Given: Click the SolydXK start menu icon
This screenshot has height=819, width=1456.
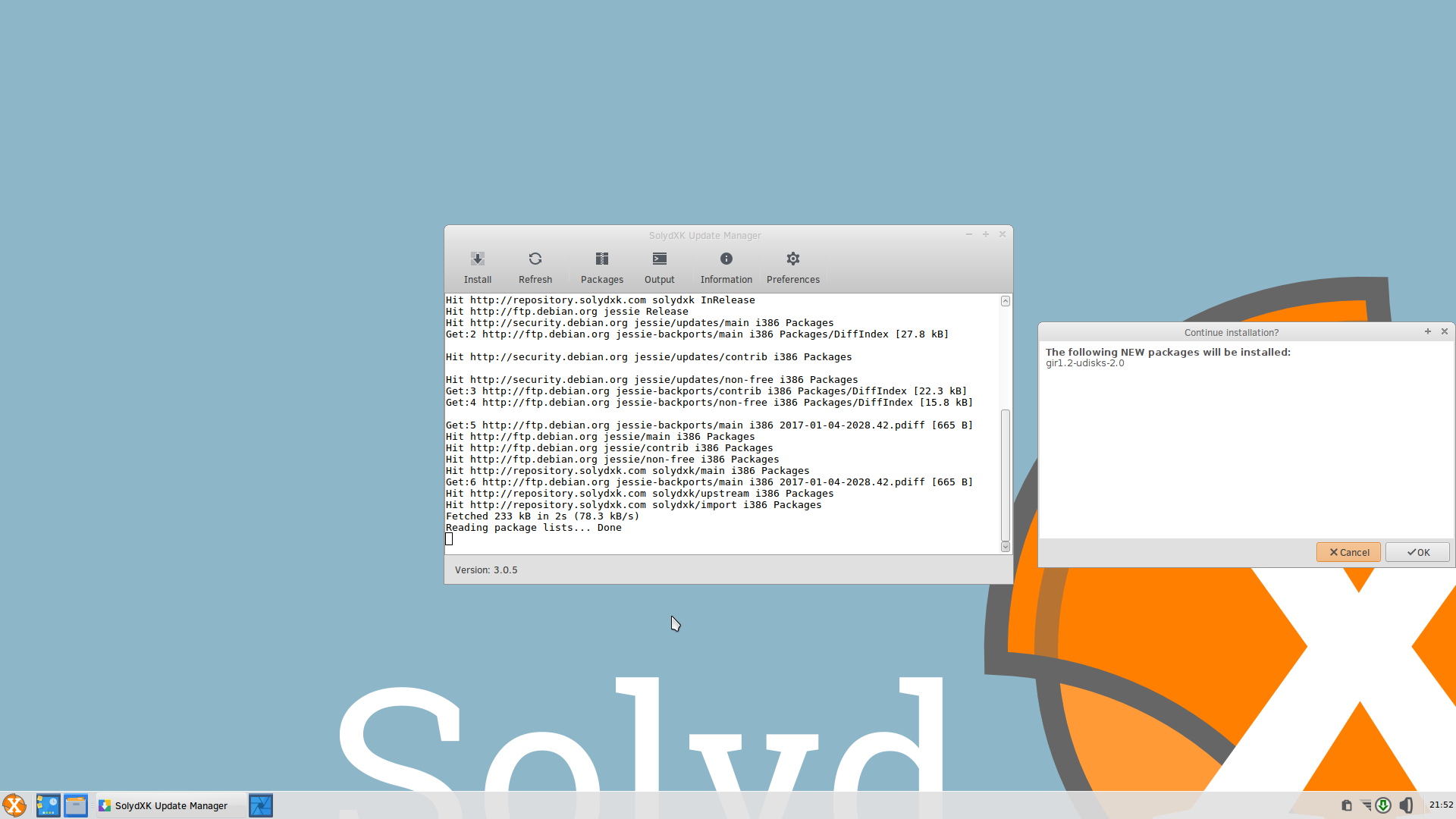Looking at the screenshot, I should [x=14, y=805].
